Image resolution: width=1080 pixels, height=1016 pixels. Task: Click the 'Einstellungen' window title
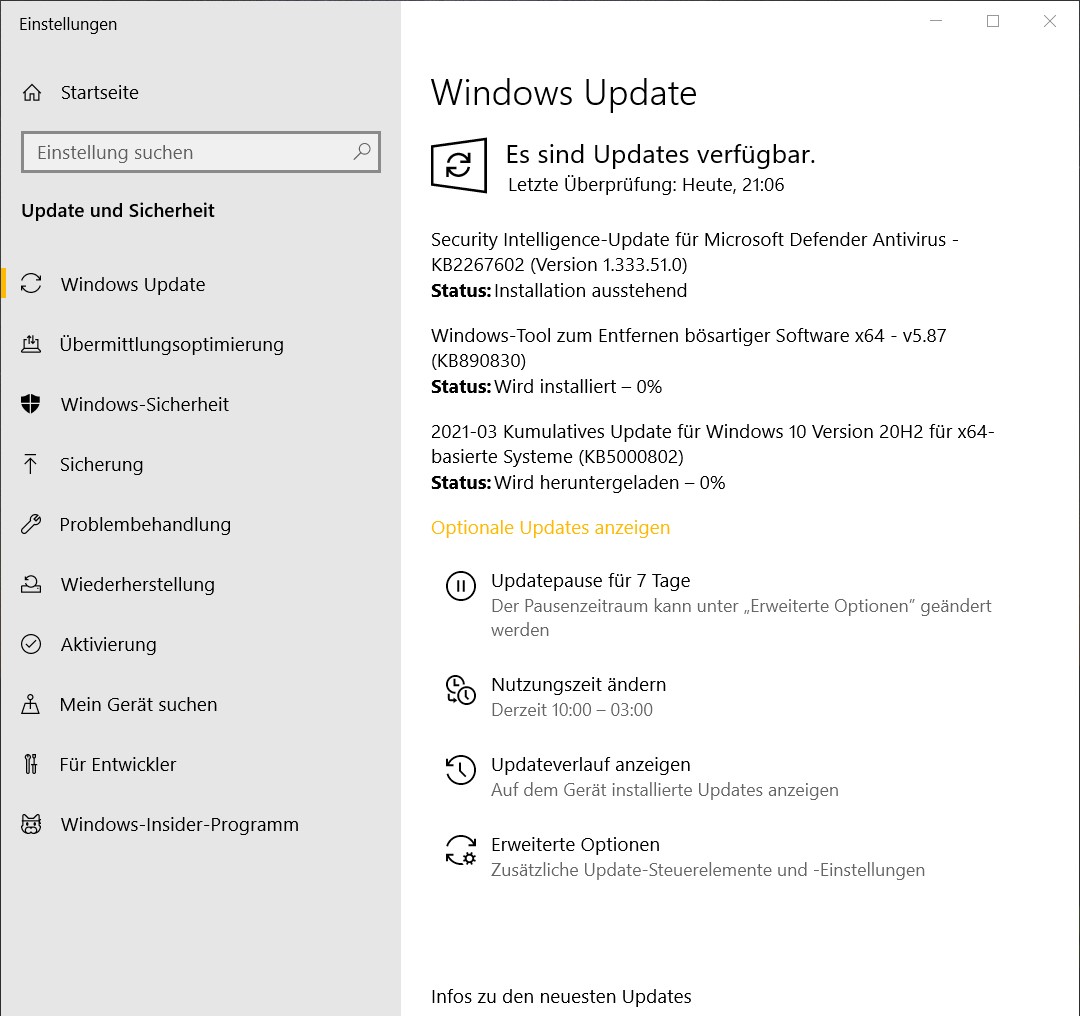68,24
